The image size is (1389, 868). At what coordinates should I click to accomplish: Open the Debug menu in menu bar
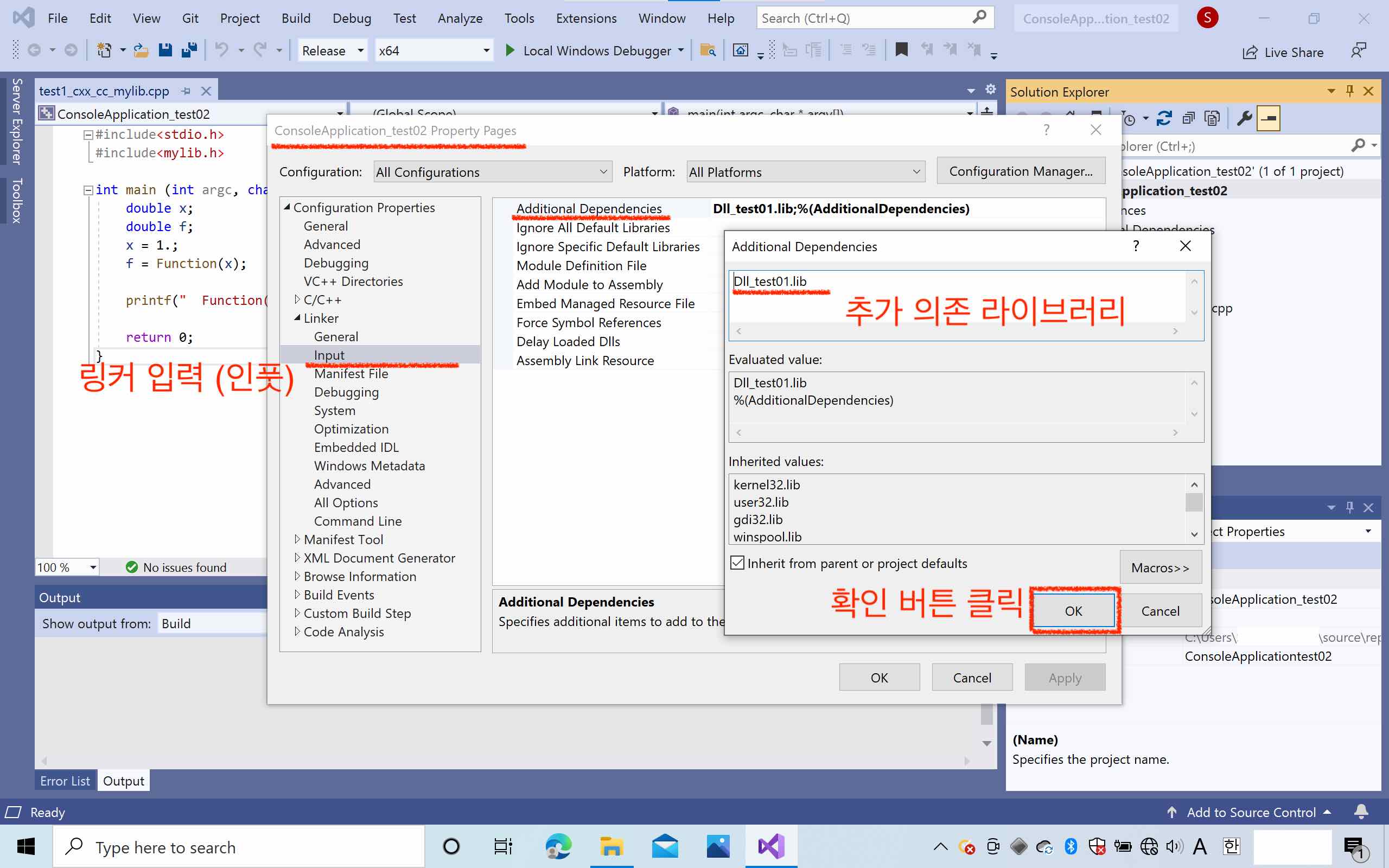pos(351,17)
